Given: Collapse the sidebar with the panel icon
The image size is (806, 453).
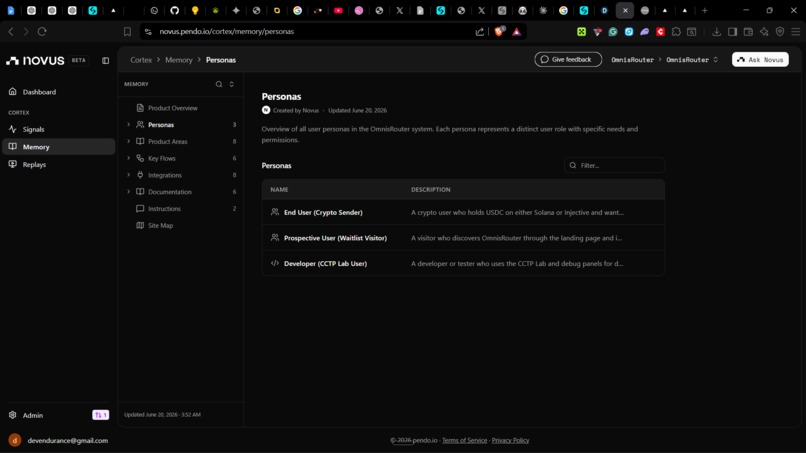Looking at the screenshot, I should 105,61.
